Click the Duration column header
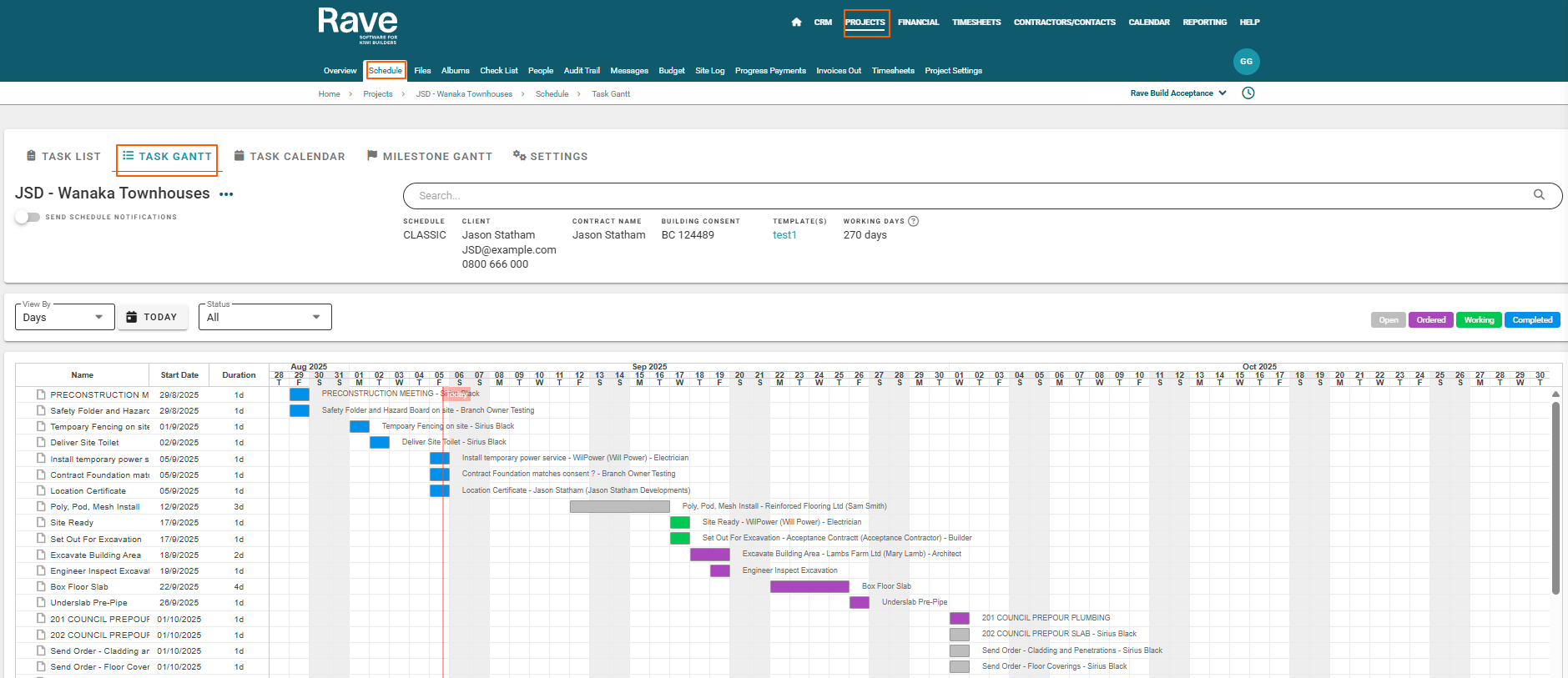The height and width of the screenshot is (678, 1568). point(239,375)
